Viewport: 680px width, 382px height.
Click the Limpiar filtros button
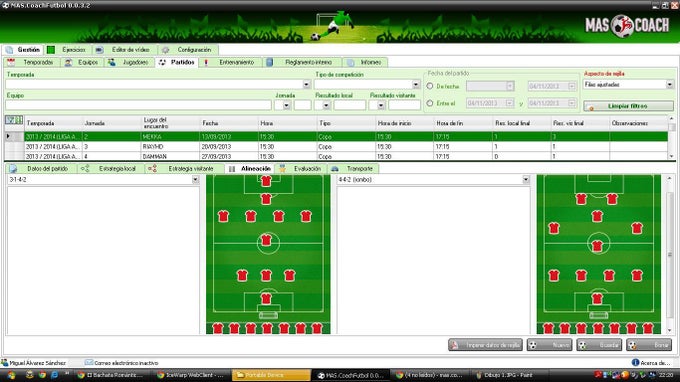click(628, 106)
